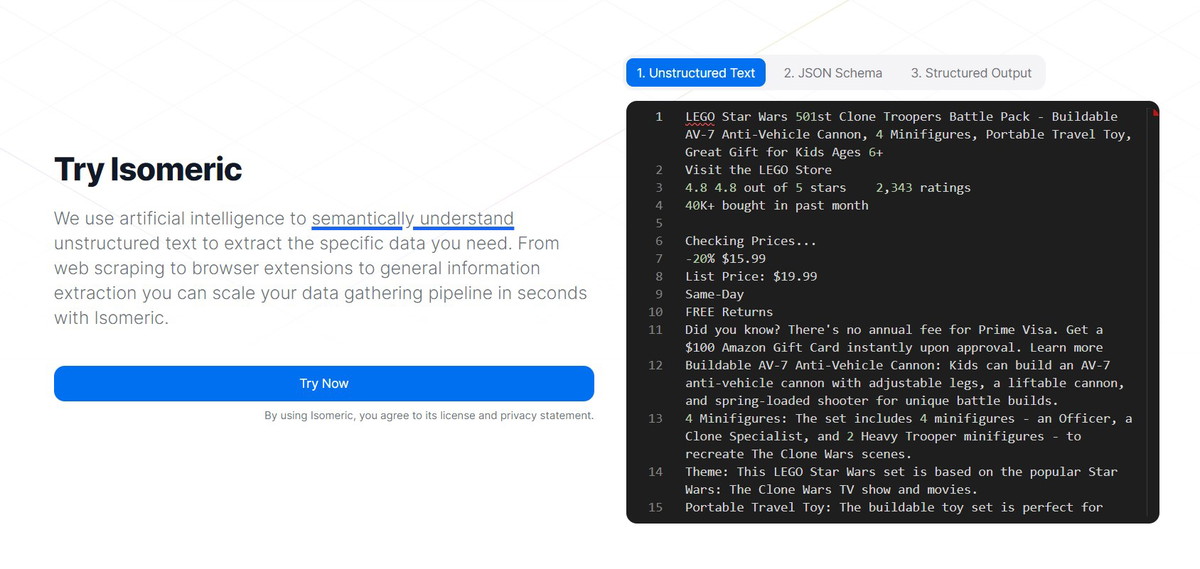Switch to the Unstructured Text tab
This screenshot has height=569, width=1200.
click(695, 73)
